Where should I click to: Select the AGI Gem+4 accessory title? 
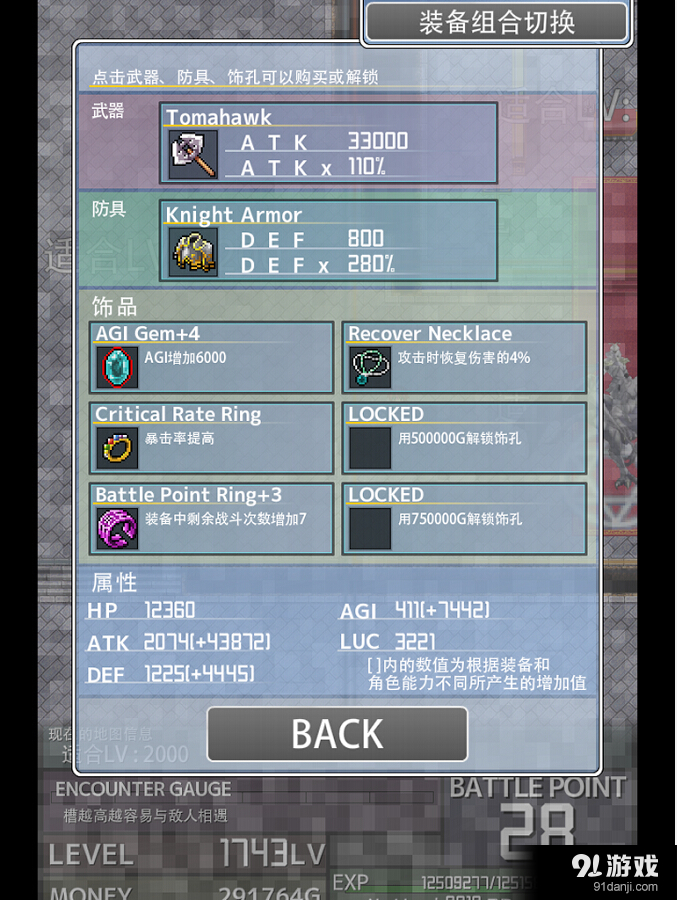point(148,333)
